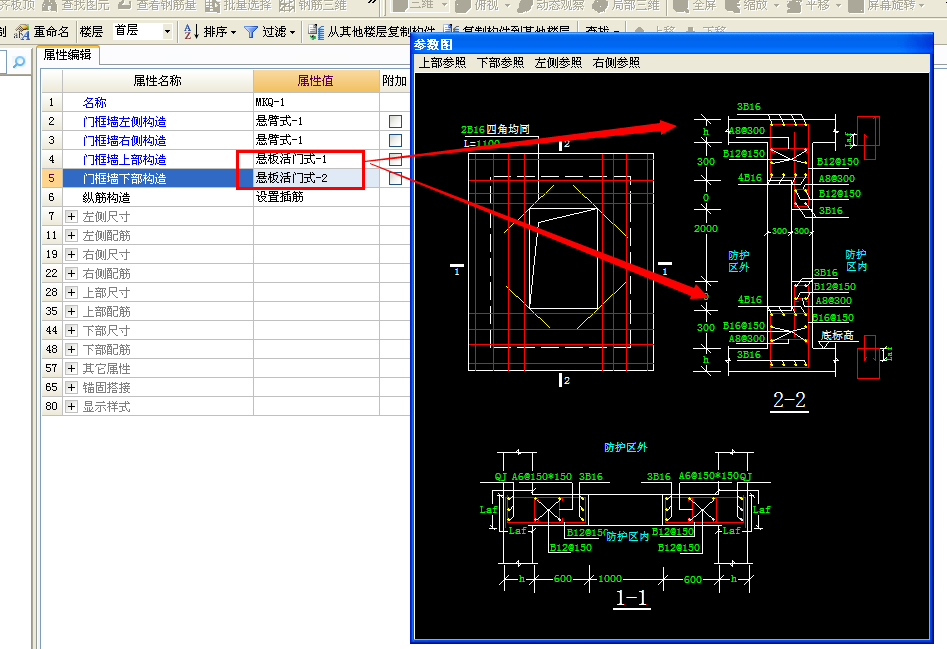This screenshot has height=649, width=947.
Task: Click the 局部三维 toolbar item
Action: pos(626,6)
